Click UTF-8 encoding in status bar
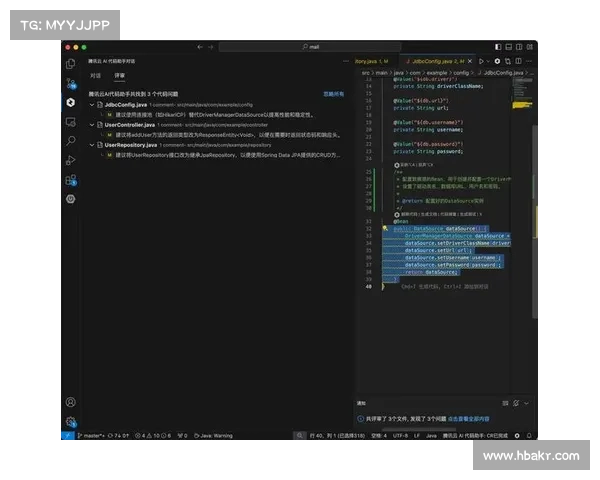 click(x=400, y=436)
